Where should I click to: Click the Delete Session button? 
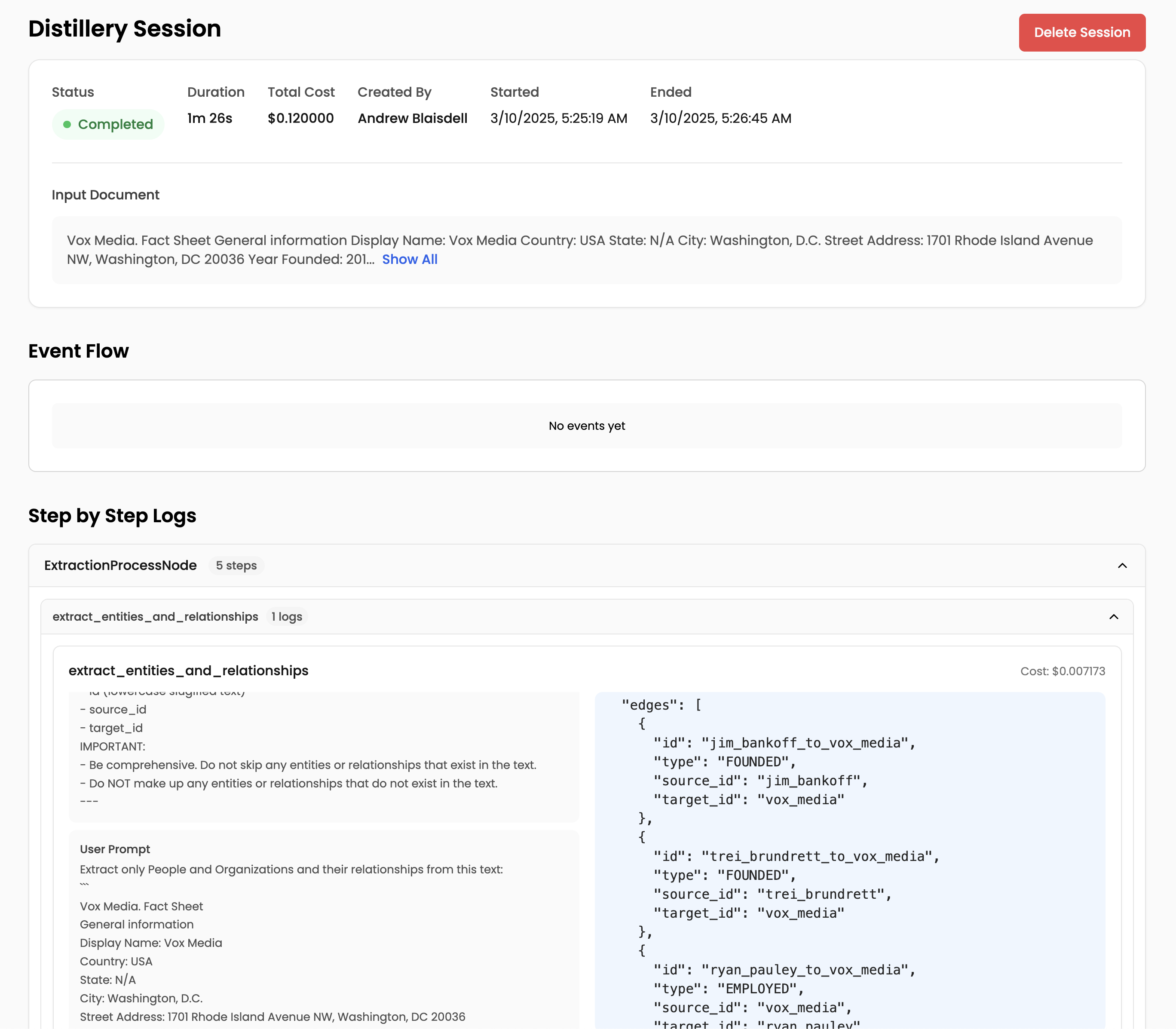click(x=1081, y=33)
